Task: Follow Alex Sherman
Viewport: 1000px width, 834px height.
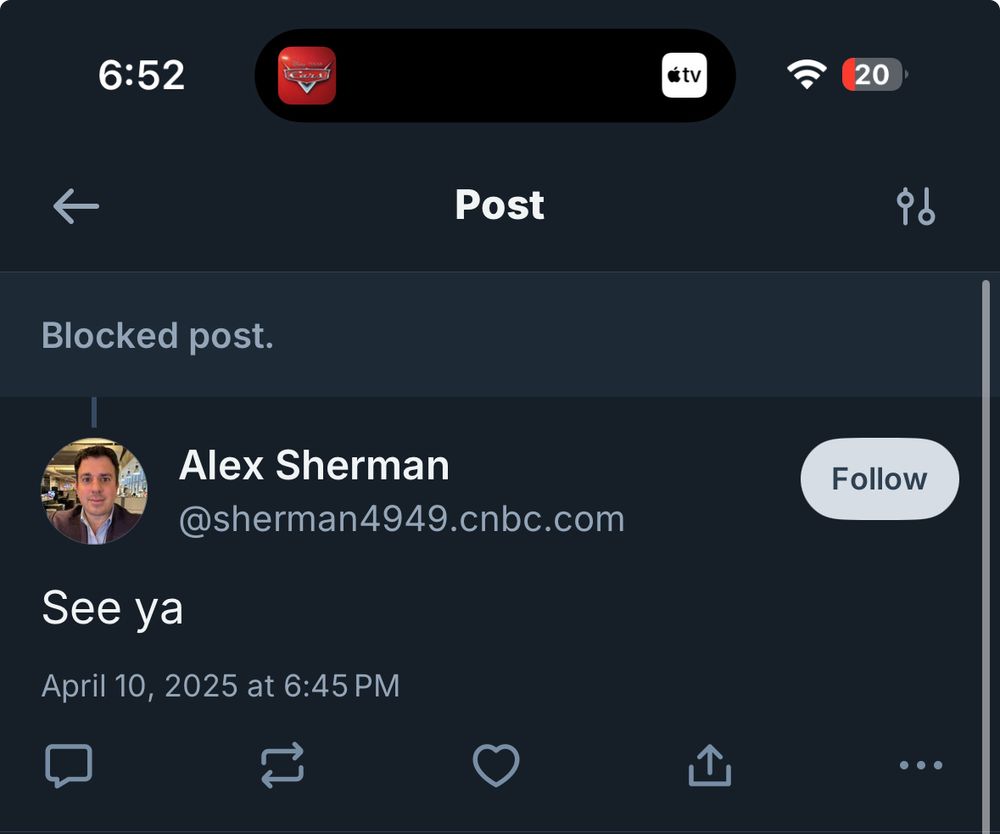Action: (879, 479)
